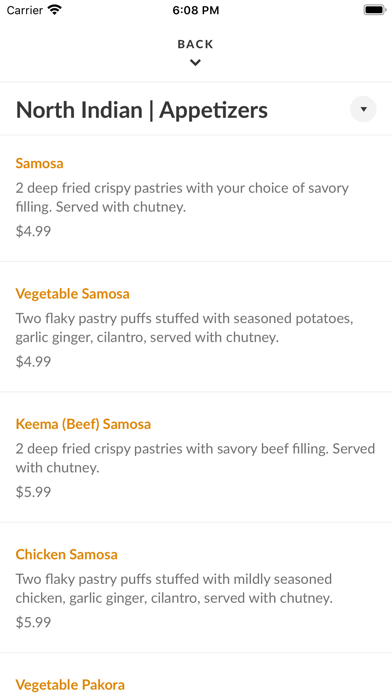Image resolution: width=392 pixels, height=696 pixels.
Task: Tap the Chicken Samosa description text
Action: click(174, 589)
